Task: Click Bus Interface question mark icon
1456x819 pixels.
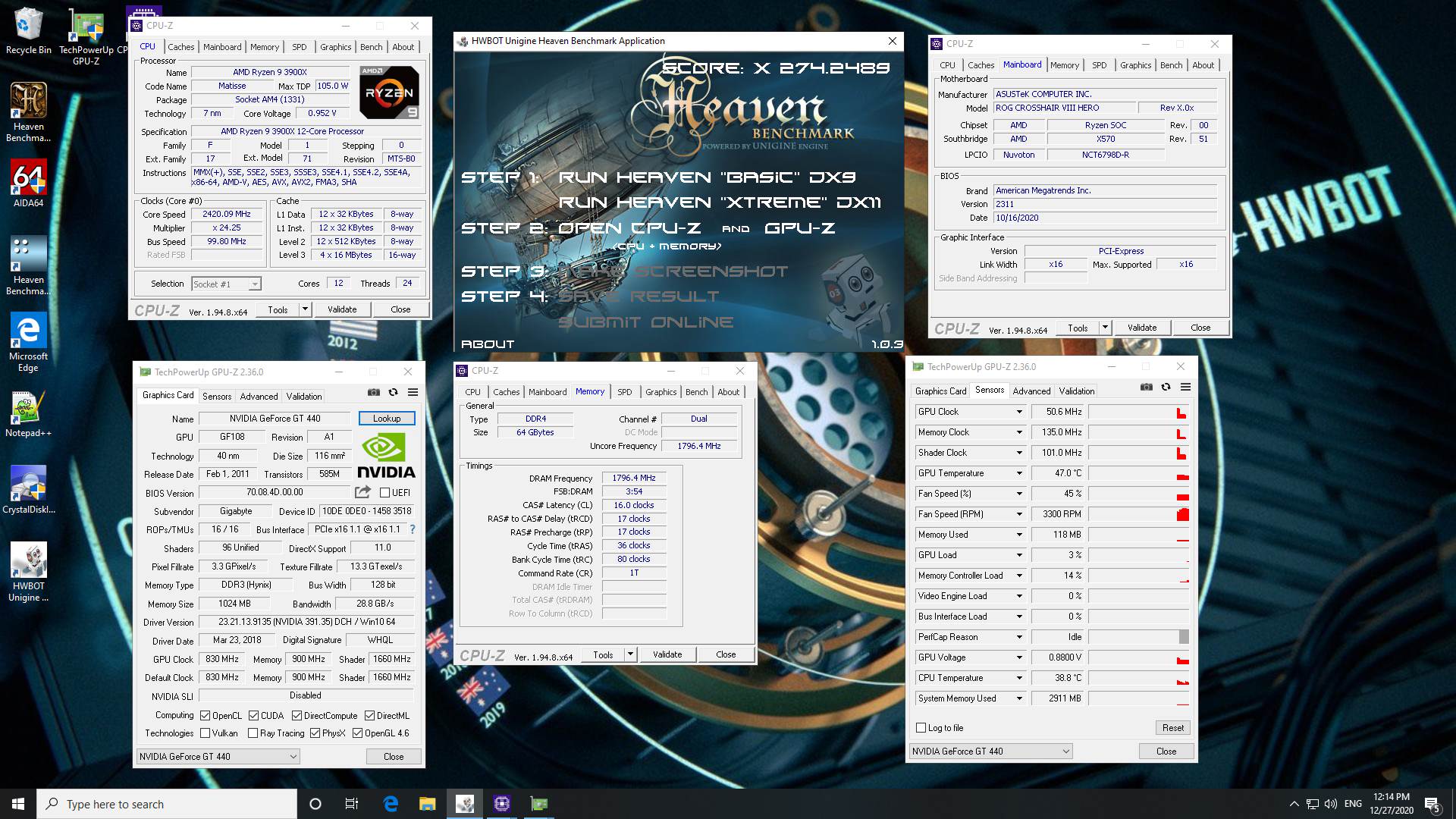Action: point(413,529)
